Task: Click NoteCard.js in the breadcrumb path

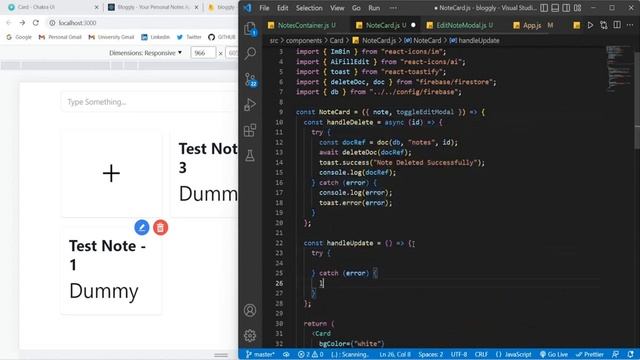Action: click(x=375, y=40)
